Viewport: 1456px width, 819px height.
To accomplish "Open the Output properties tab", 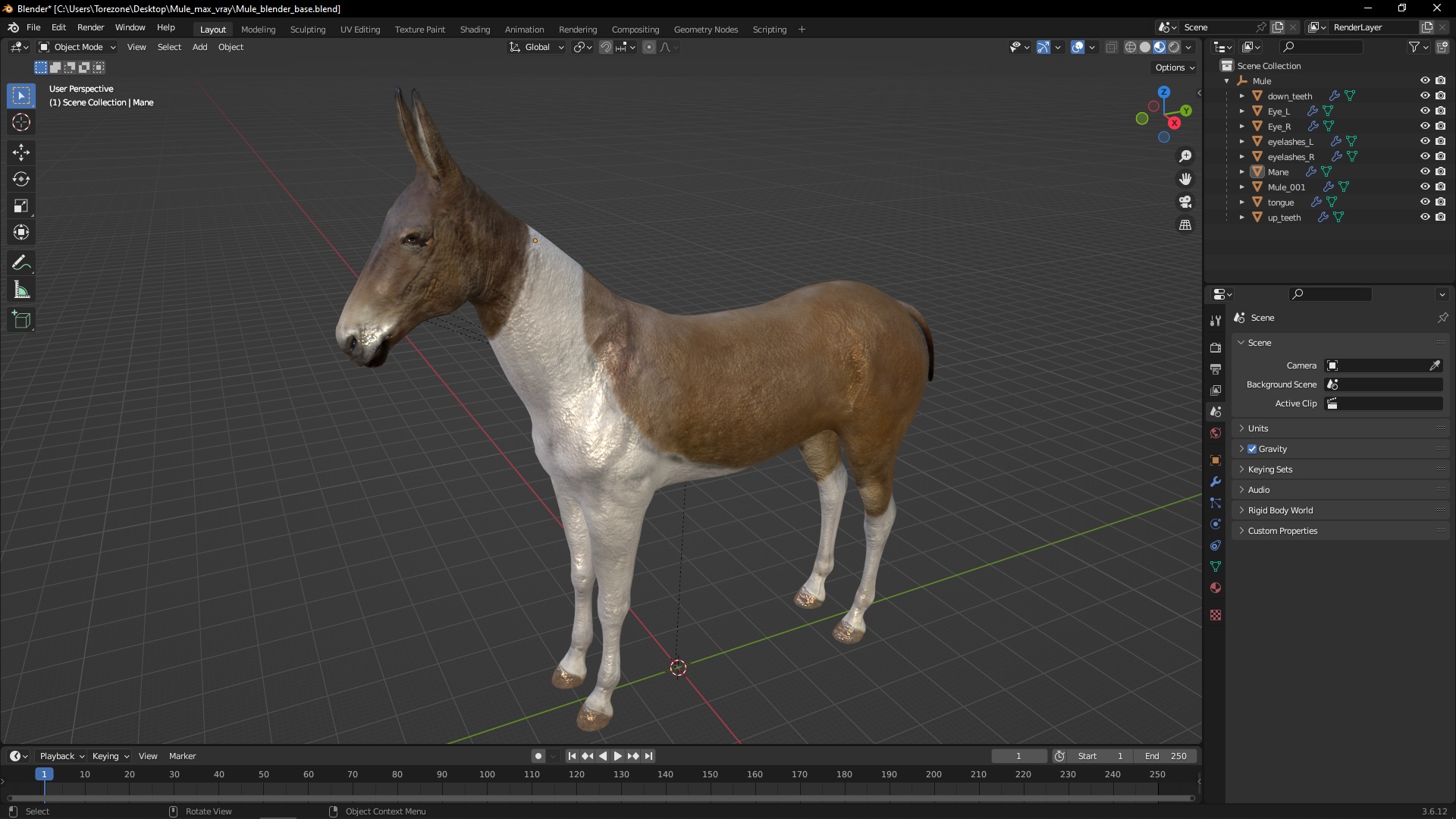I will pyautogui.click(x=1216, y=369).
